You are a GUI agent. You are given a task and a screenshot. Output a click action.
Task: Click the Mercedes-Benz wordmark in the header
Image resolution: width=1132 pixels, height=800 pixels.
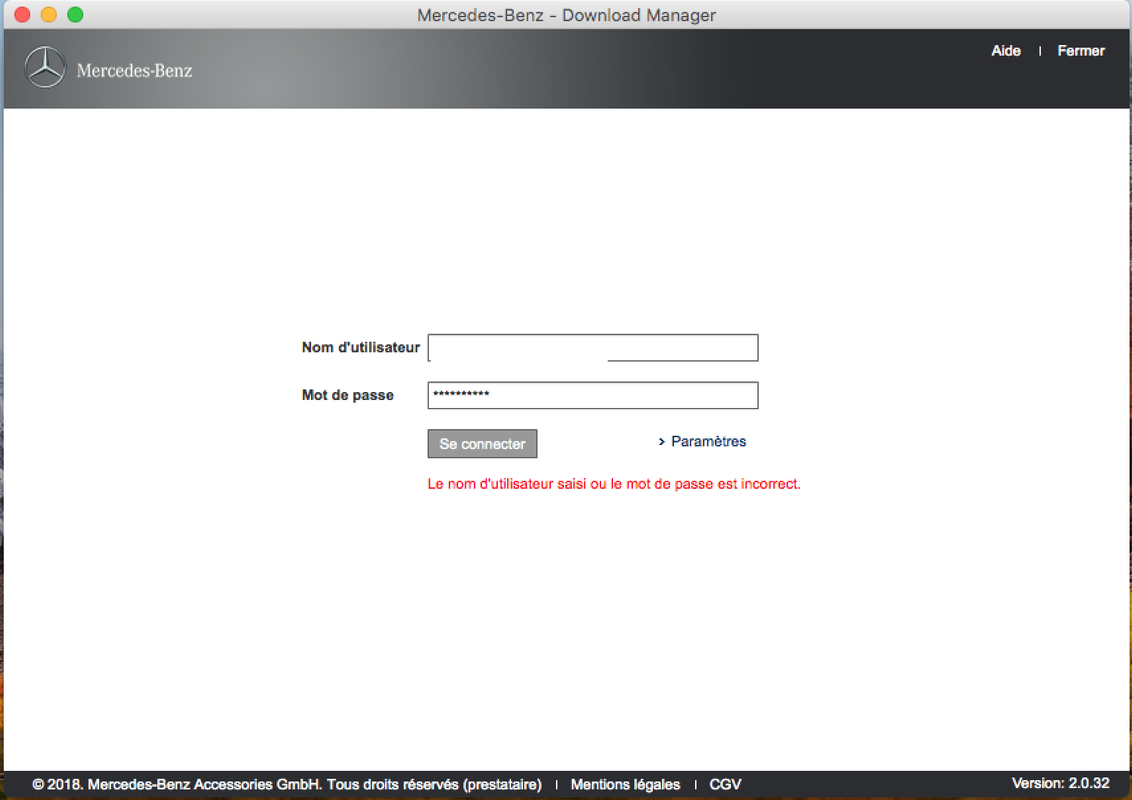click(134, 71)
